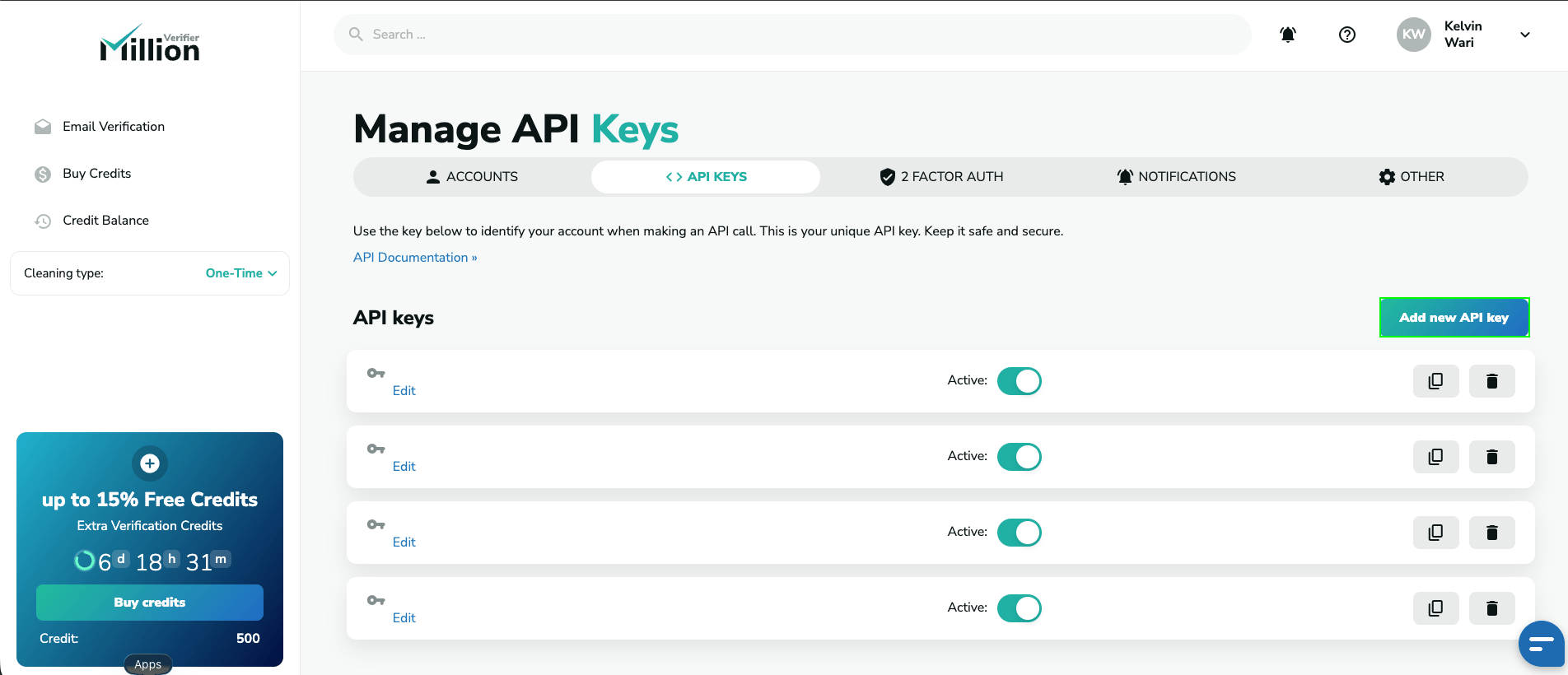Click the KW user avatar
Viewport: 1568px width, 675px height.
(x=1413, y=35)
